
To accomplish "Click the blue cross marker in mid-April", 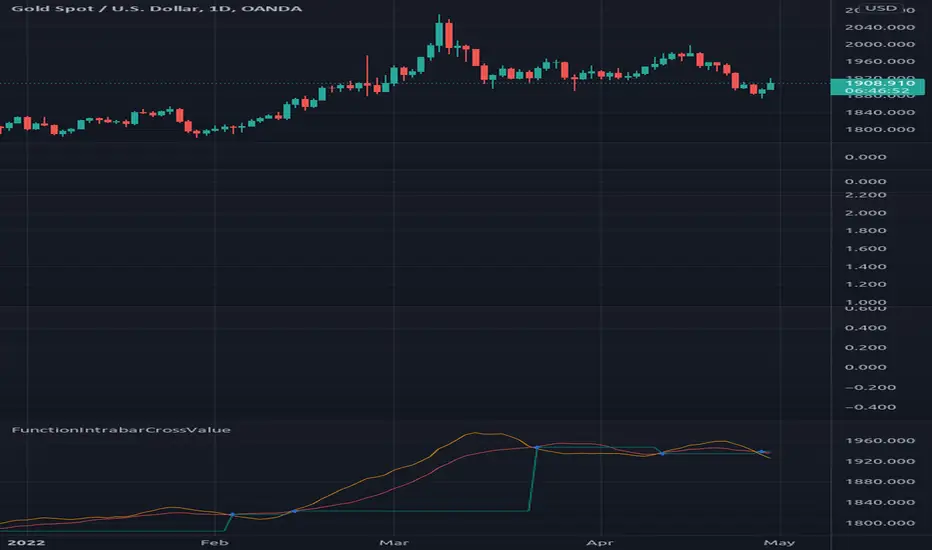I will tap(662, 454).
